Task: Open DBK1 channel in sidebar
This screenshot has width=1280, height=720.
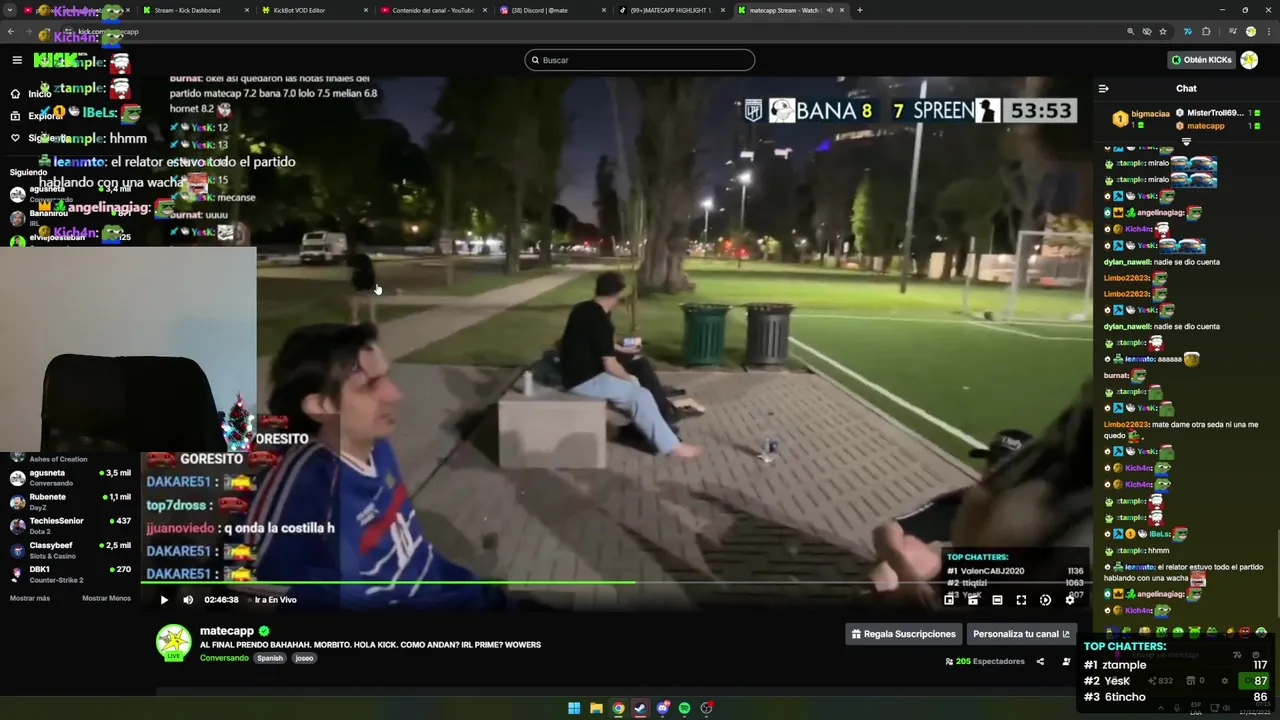Action: click(x=70, y=574)
